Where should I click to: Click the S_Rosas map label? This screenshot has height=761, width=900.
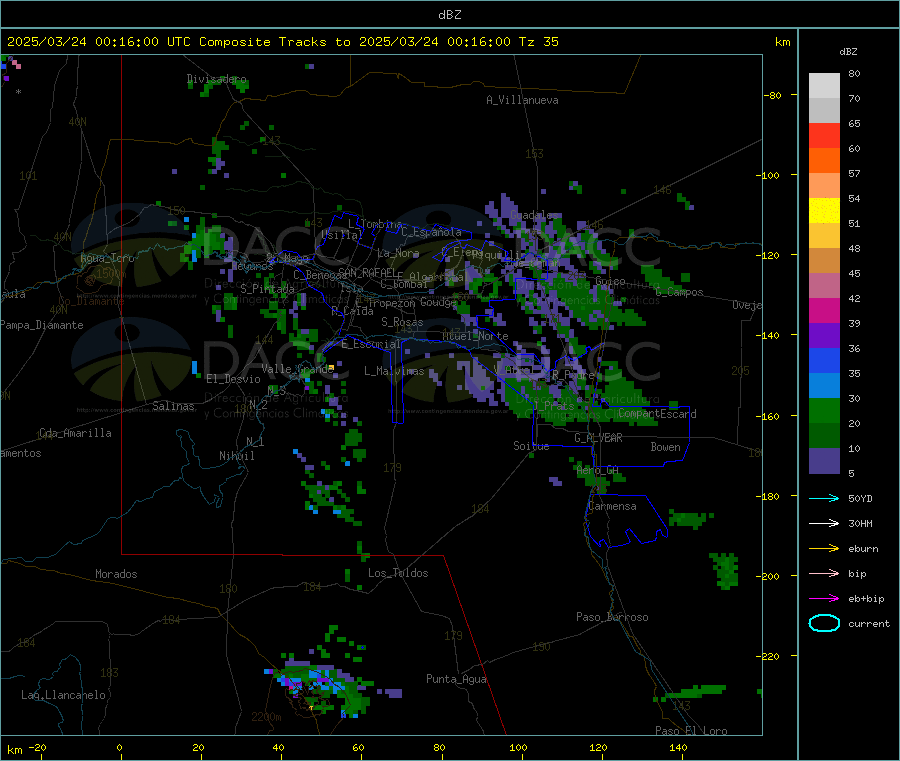(x=402, y=322)
